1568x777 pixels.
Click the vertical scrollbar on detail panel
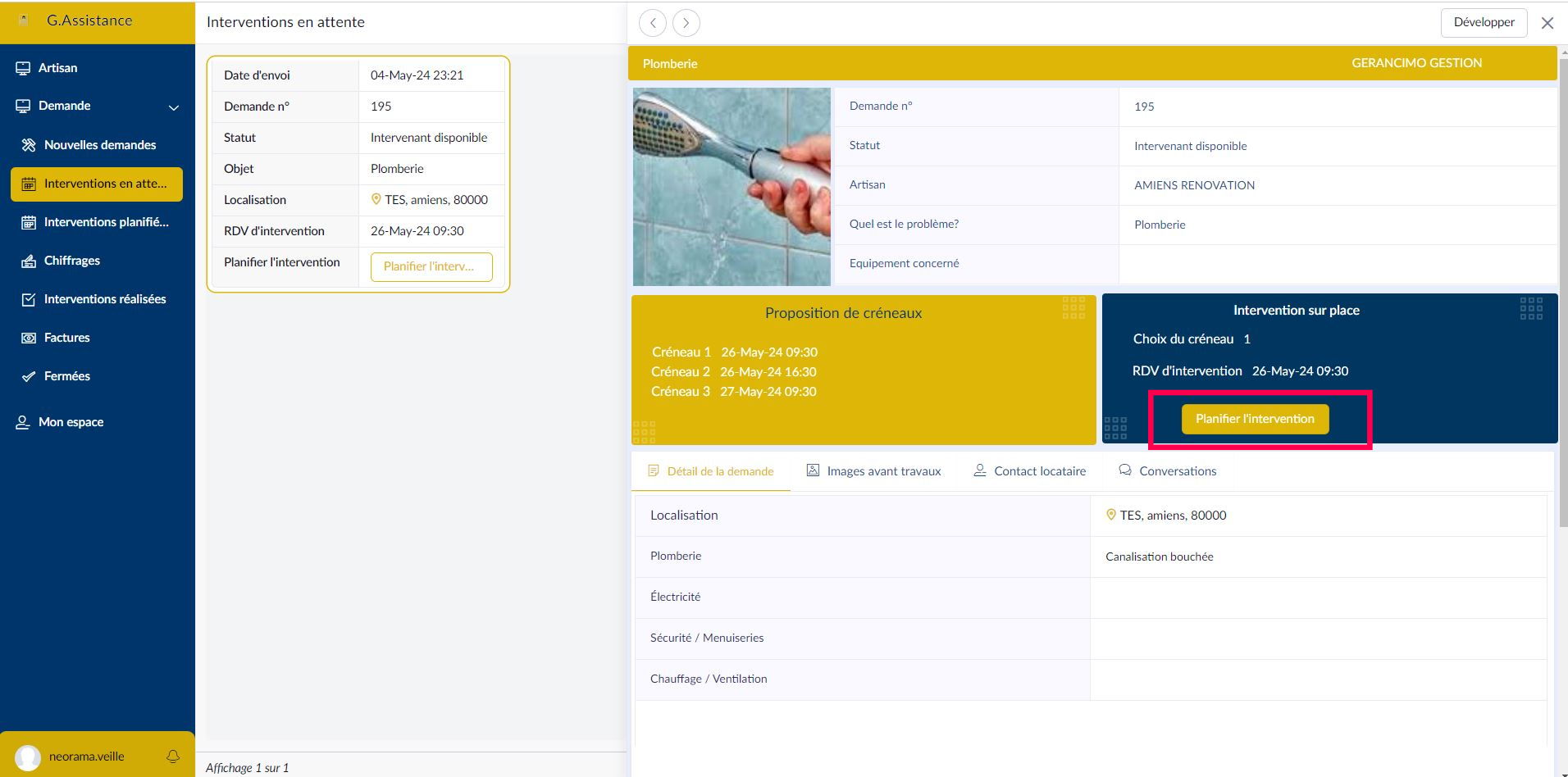(1562, 287)
